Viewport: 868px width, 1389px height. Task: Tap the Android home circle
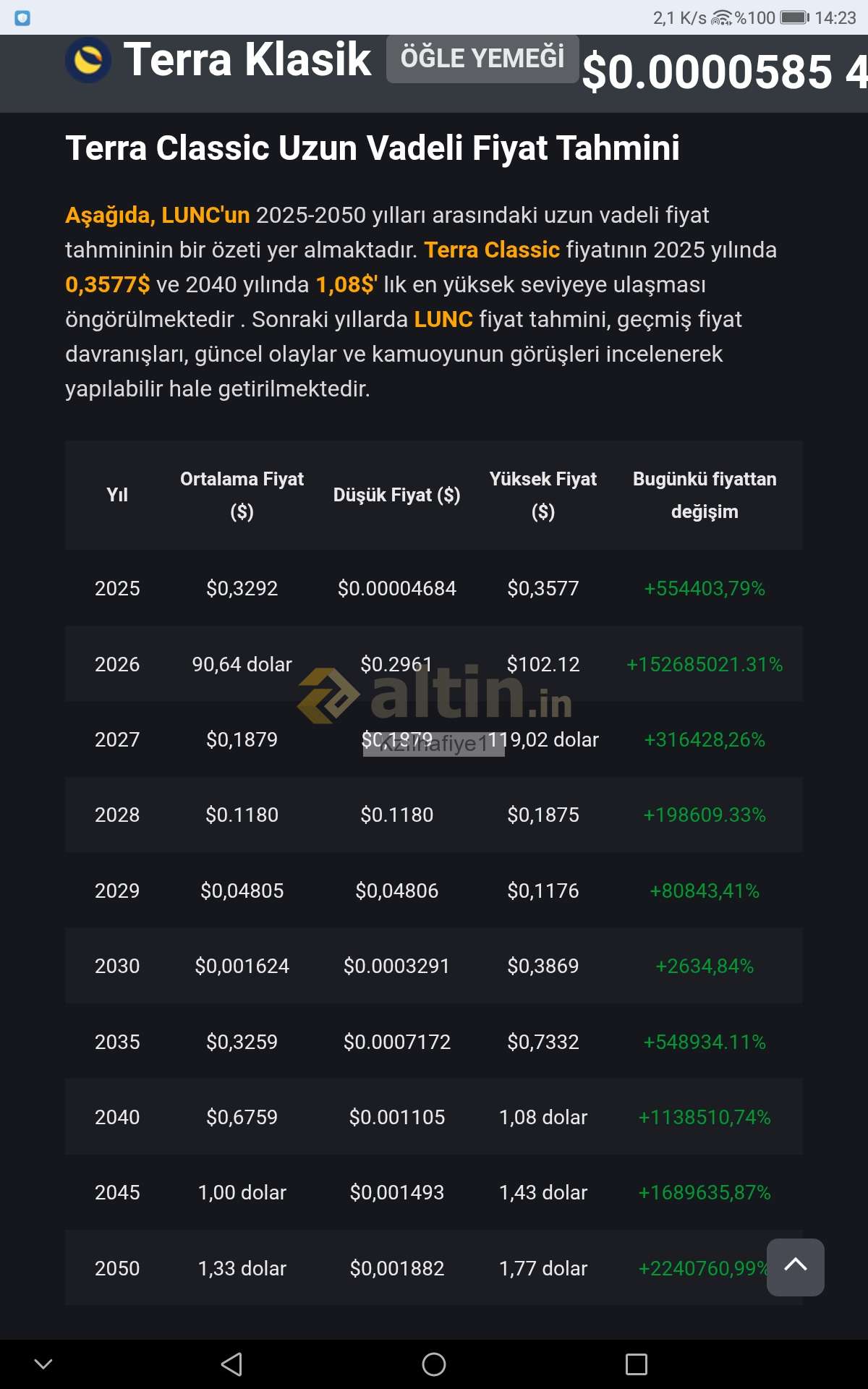tap(434, 1364)
